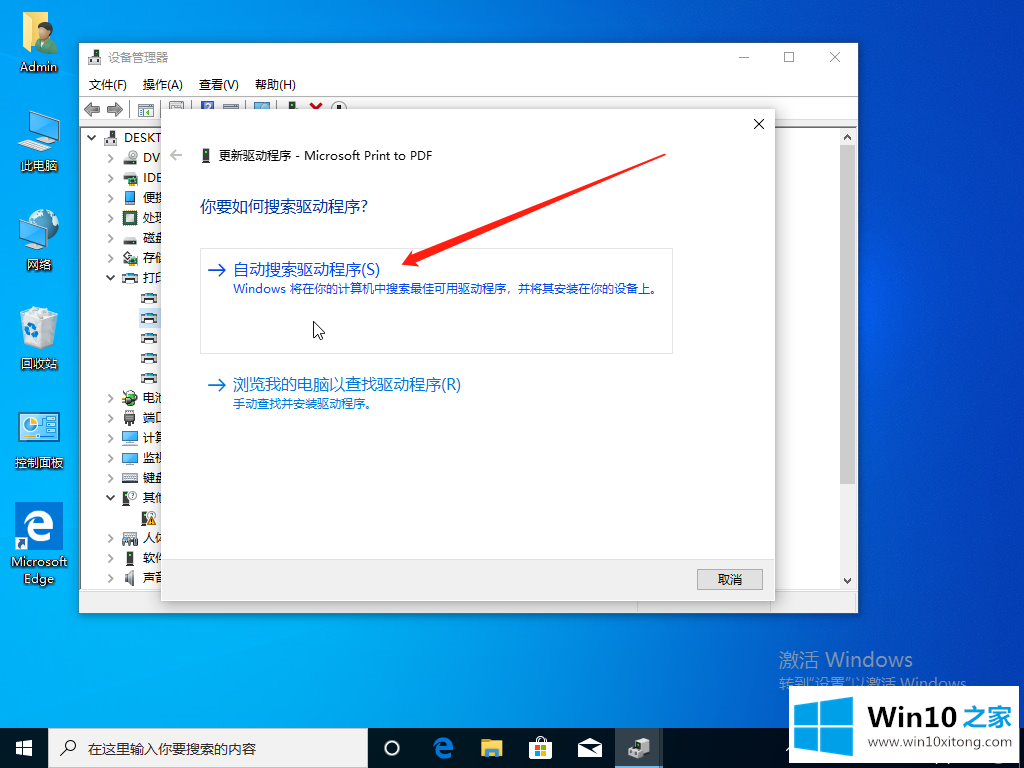Screen dimensions: 1024x768
Task: Select the monitors (监视器) category icon
Action: click(x=131, y=458)
